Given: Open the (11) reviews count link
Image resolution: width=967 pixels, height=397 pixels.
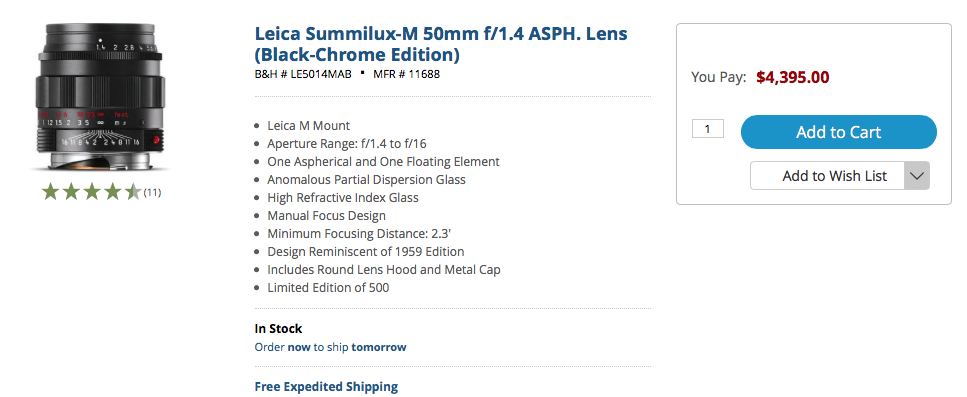Looking at the screenshot, I should coord(152,192).
